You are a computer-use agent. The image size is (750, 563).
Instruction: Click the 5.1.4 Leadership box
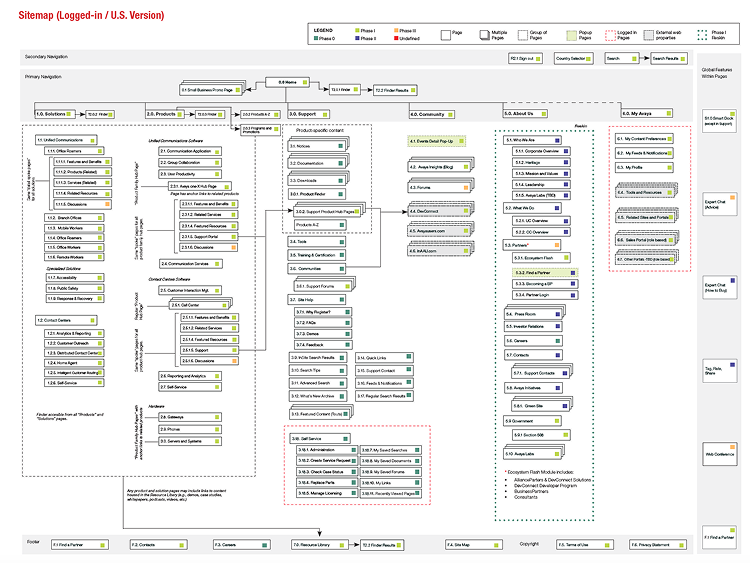point(541,185)
